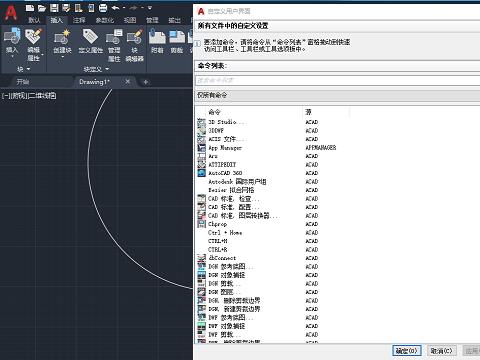Click the 定义属性 tag icon
The width and height of the screenshot is (480, 360).
(90, 36)
